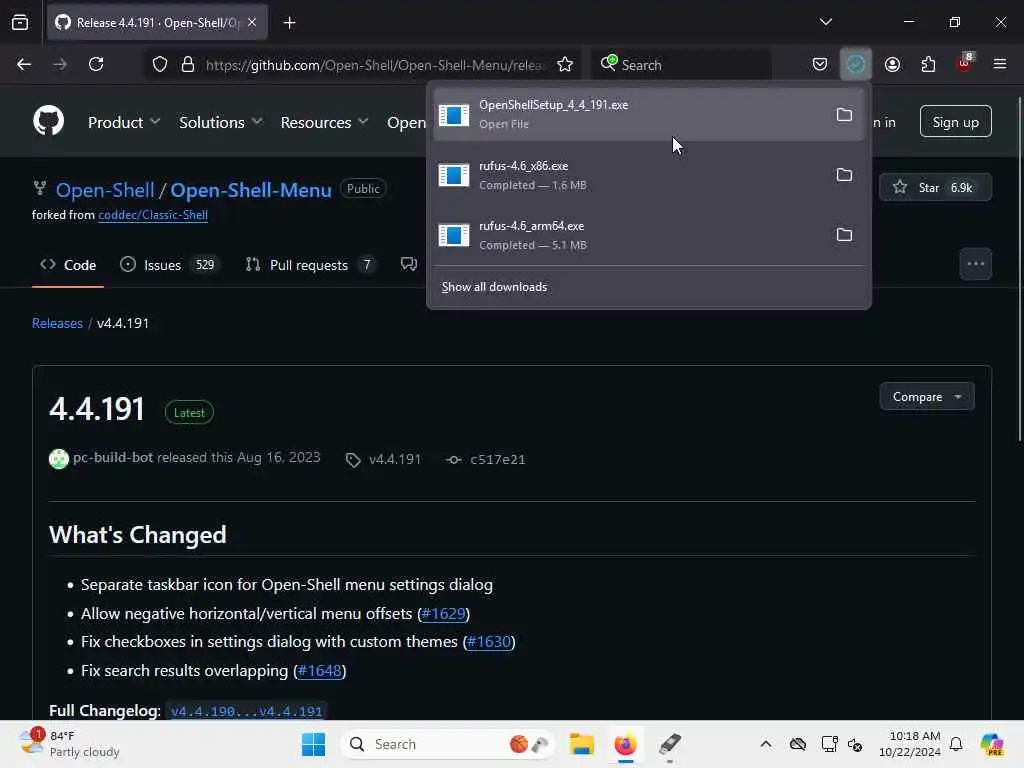Click Show all downloads

point(494,287)
